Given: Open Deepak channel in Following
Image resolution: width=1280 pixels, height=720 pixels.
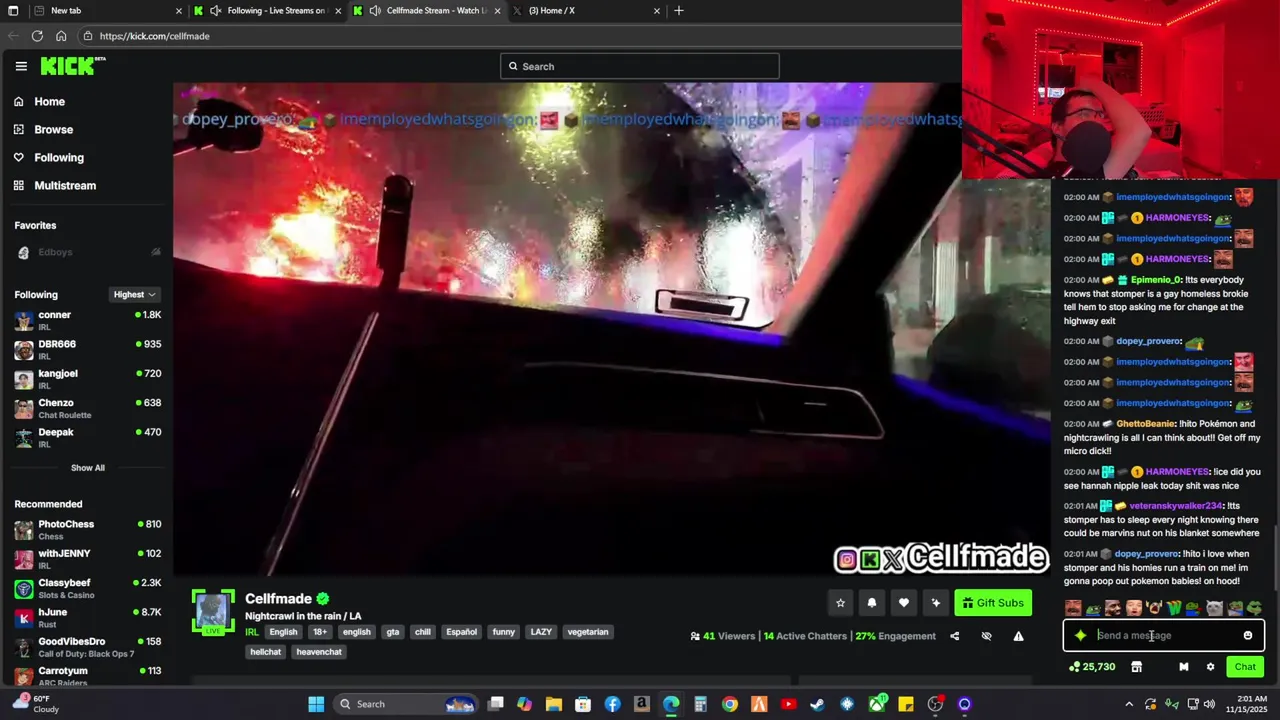Looking at the screenshot, I should [87, 438].
